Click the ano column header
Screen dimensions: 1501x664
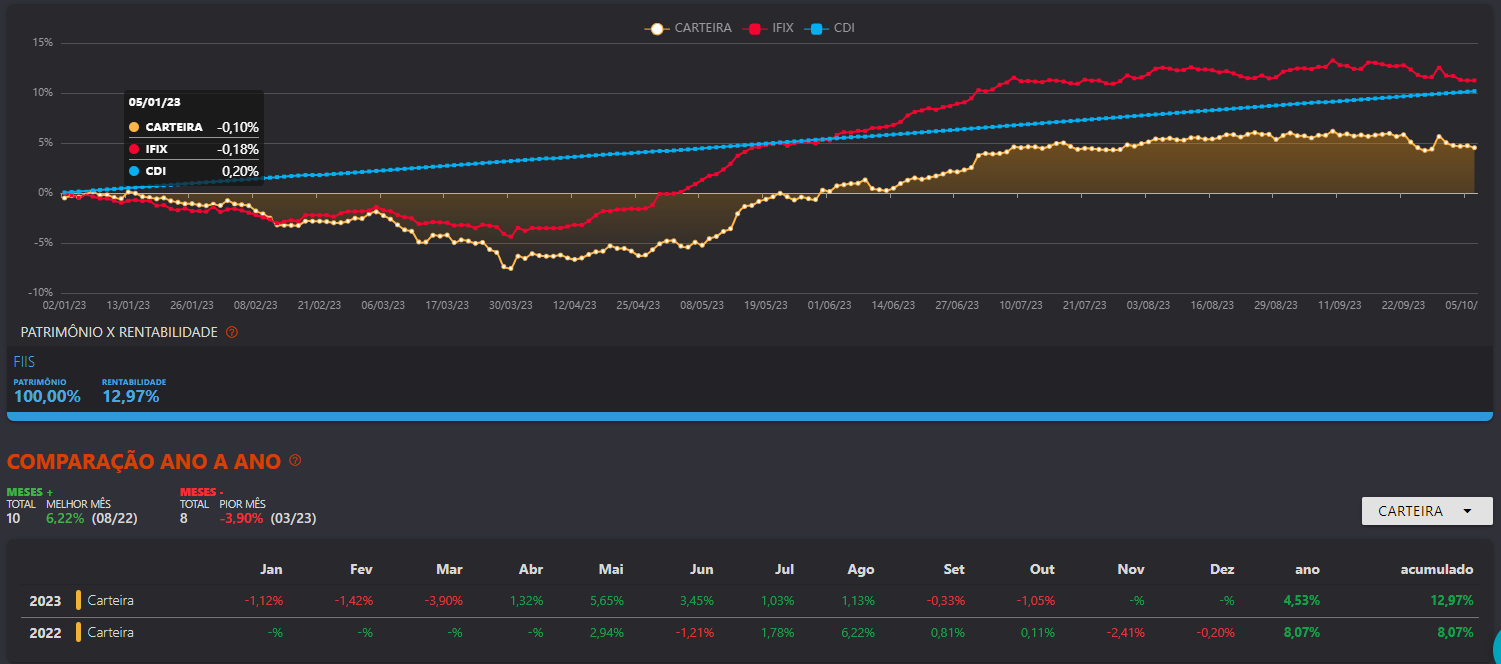tap(1308, 569)
